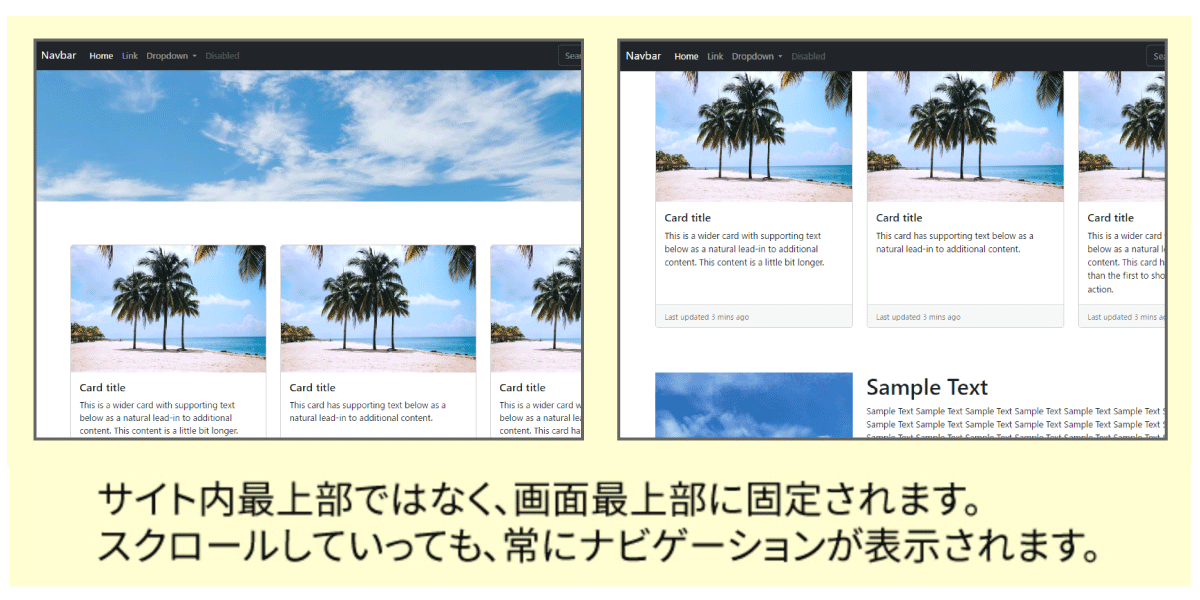1200x600 pixels.
Task: Click right screenshot's palm photo above 'This card has supporting'
Action: [x=965, y=137]
